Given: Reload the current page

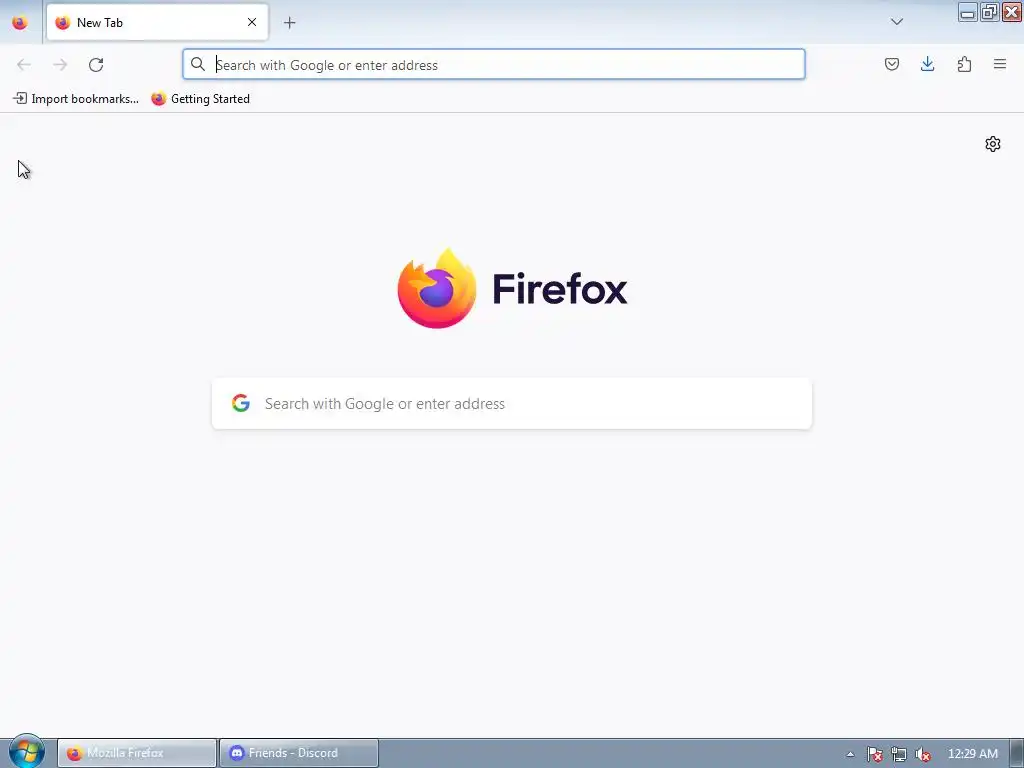Looking at the screenshot, I should 96,65.
